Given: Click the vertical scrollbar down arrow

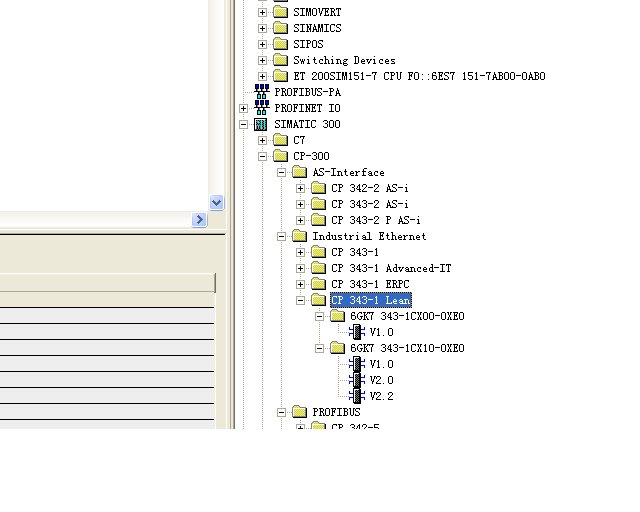Looking at the screenshot, I should click(x=217, y=203).
